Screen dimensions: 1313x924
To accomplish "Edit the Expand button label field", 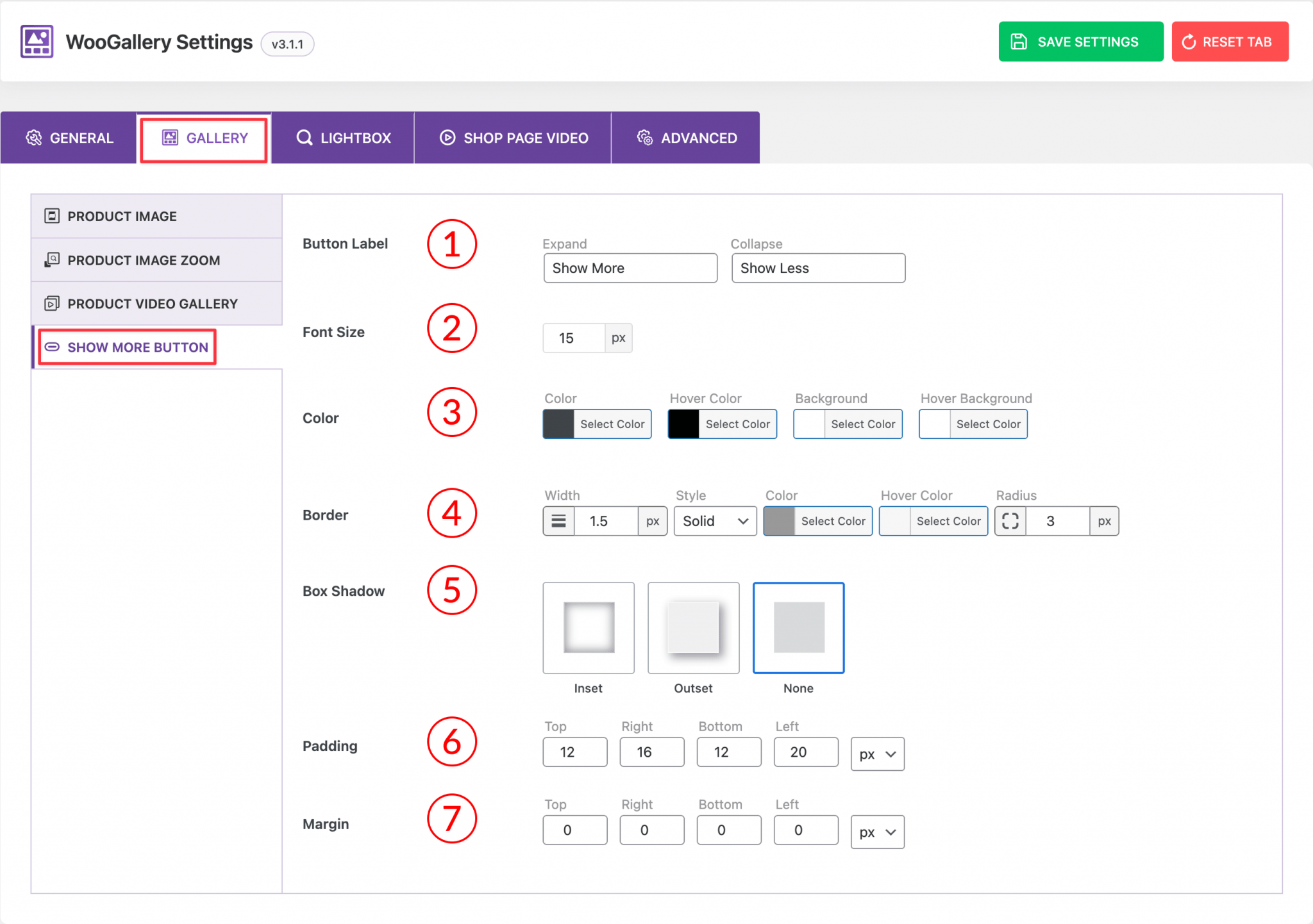I will click(630, 268).
